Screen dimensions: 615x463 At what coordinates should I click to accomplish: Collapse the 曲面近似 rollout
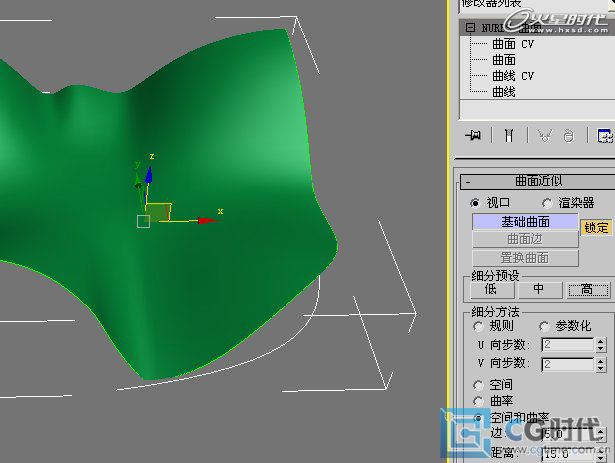467,182
